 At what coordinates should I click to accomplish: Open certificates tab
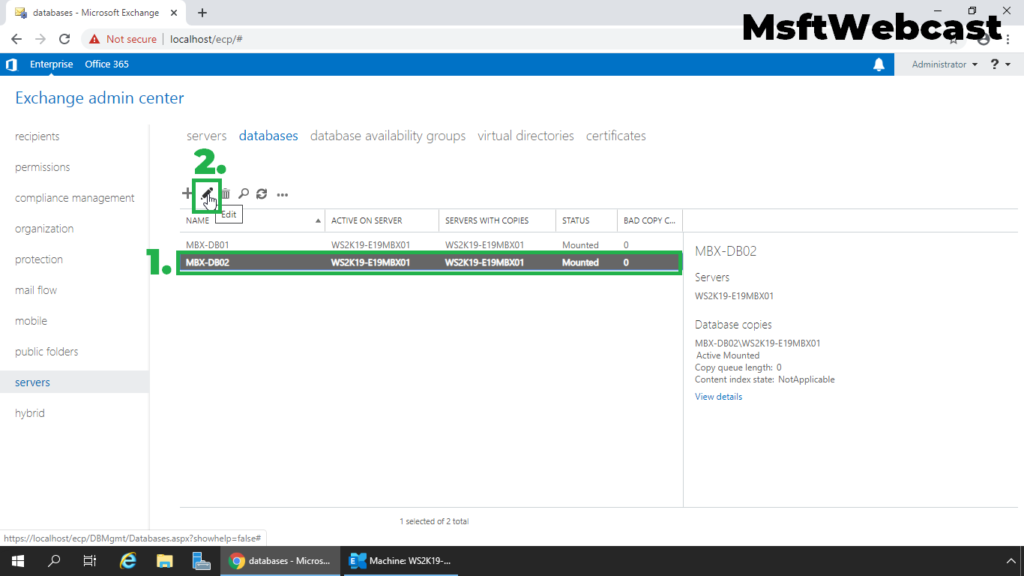pyautogui.click(x=616, y=136)
